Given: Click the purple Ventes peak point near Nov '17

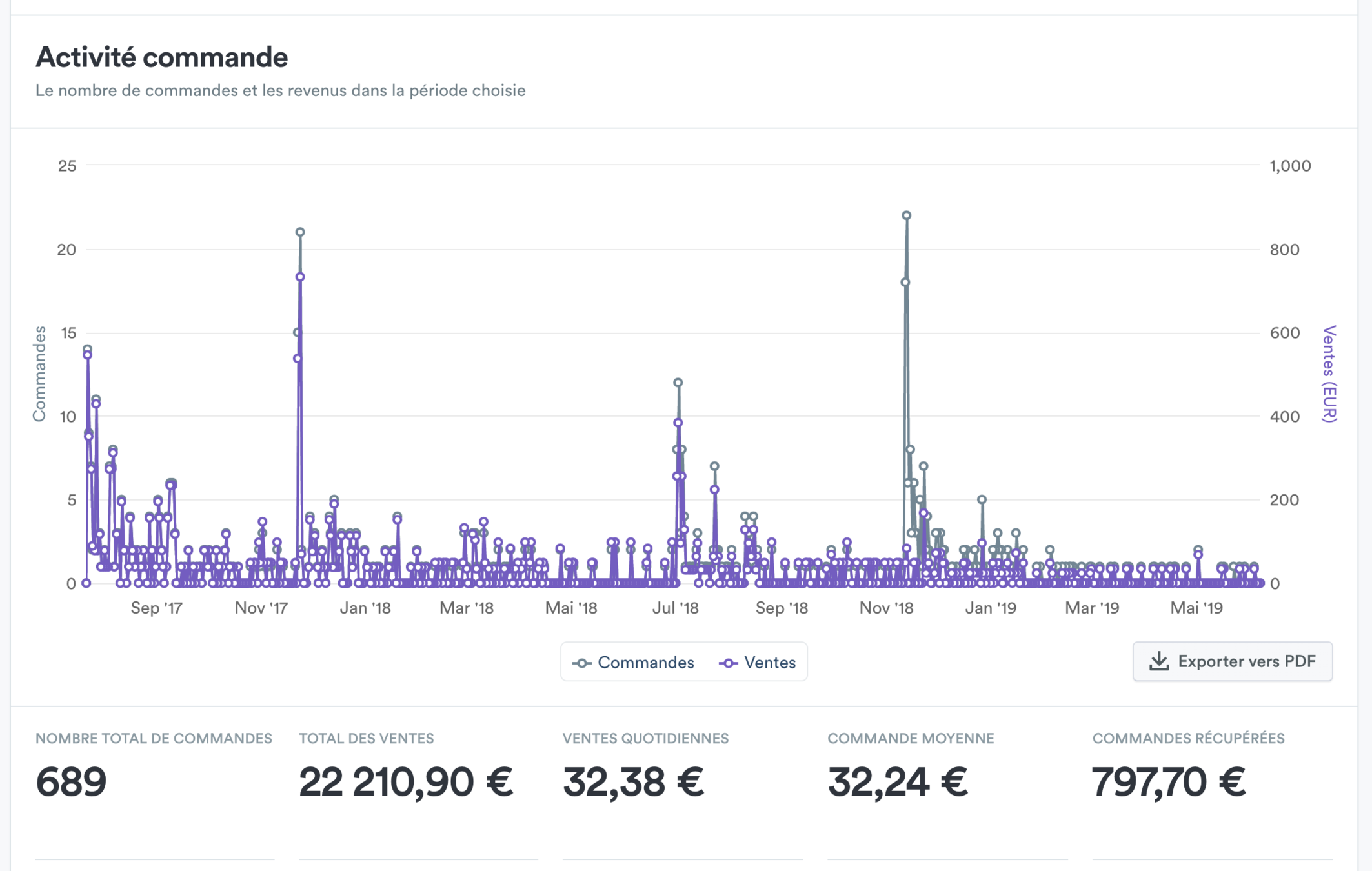Looking at the screenshot, I should 300,277.
